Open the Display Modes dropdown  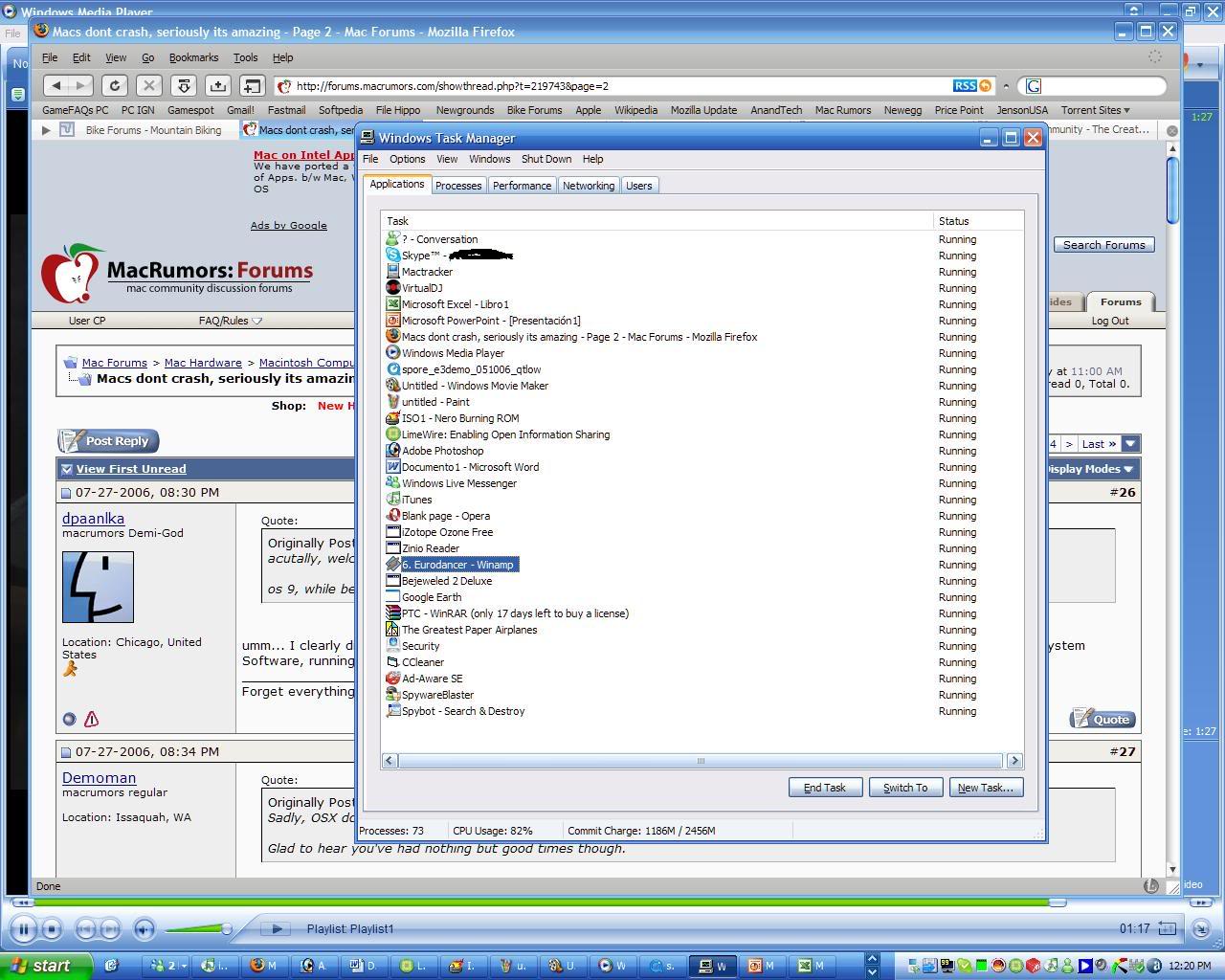tap(1088, 469)
